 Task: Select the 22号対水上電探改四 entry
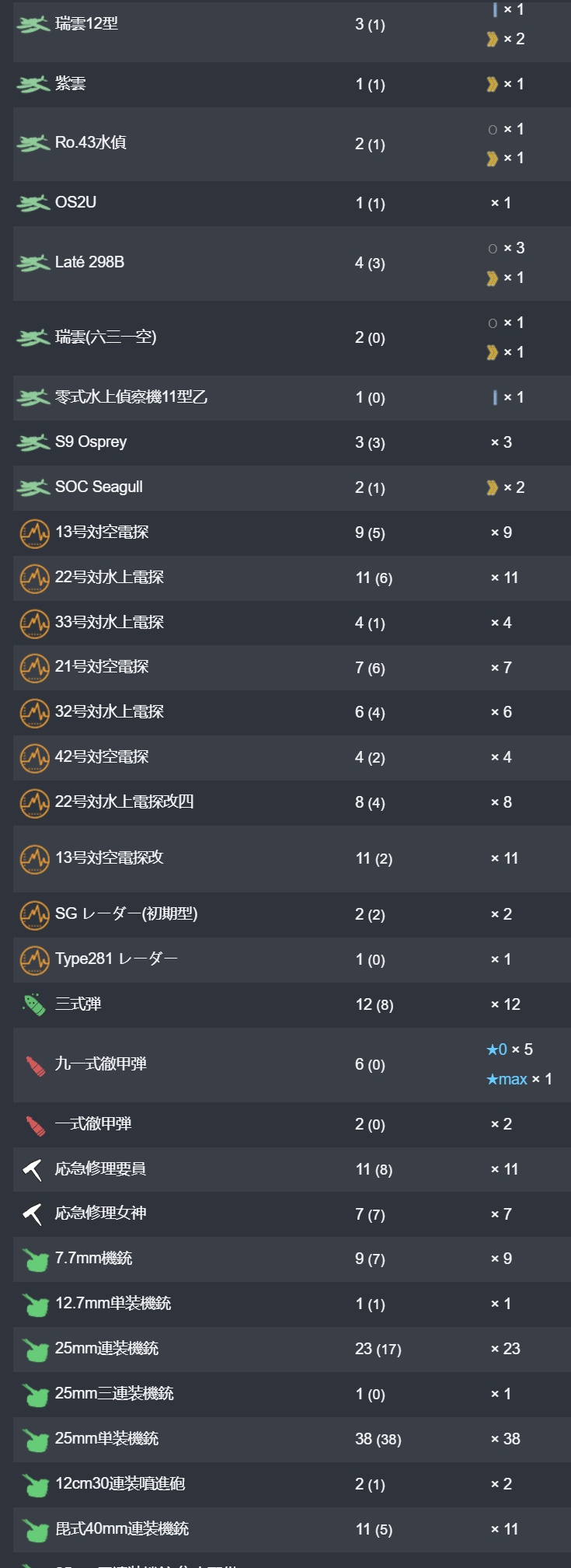point(292,802)
